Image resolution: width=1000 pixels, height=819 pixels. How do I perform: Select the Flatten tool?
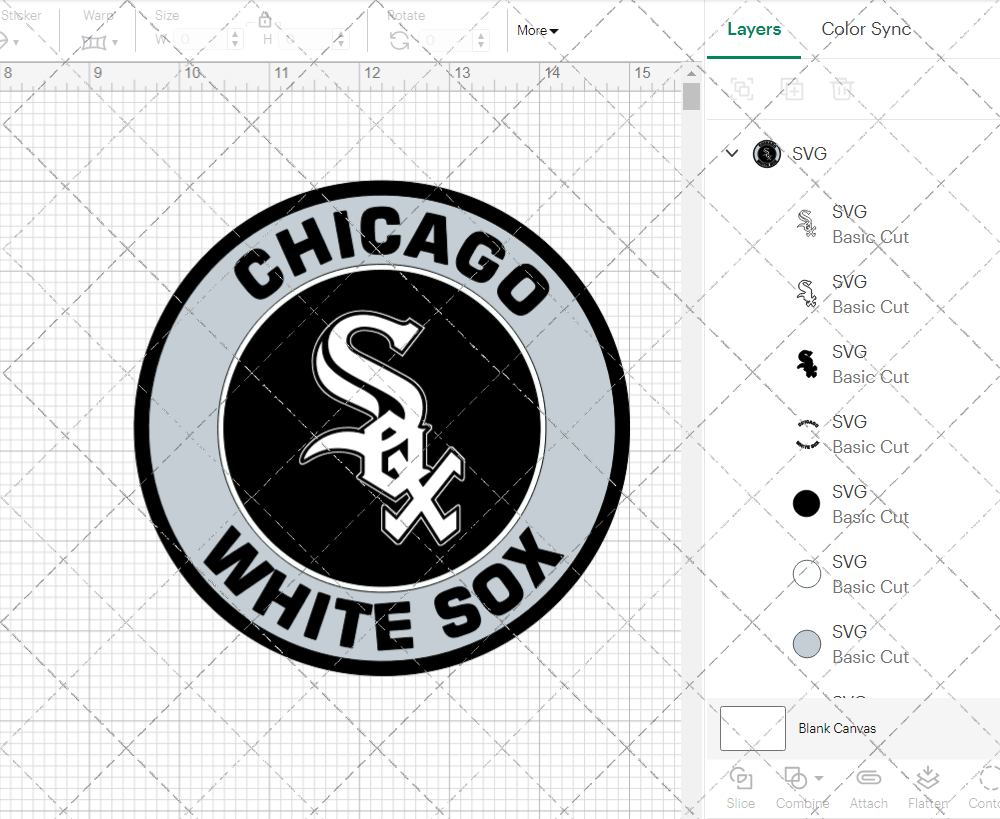pos(927,788)
